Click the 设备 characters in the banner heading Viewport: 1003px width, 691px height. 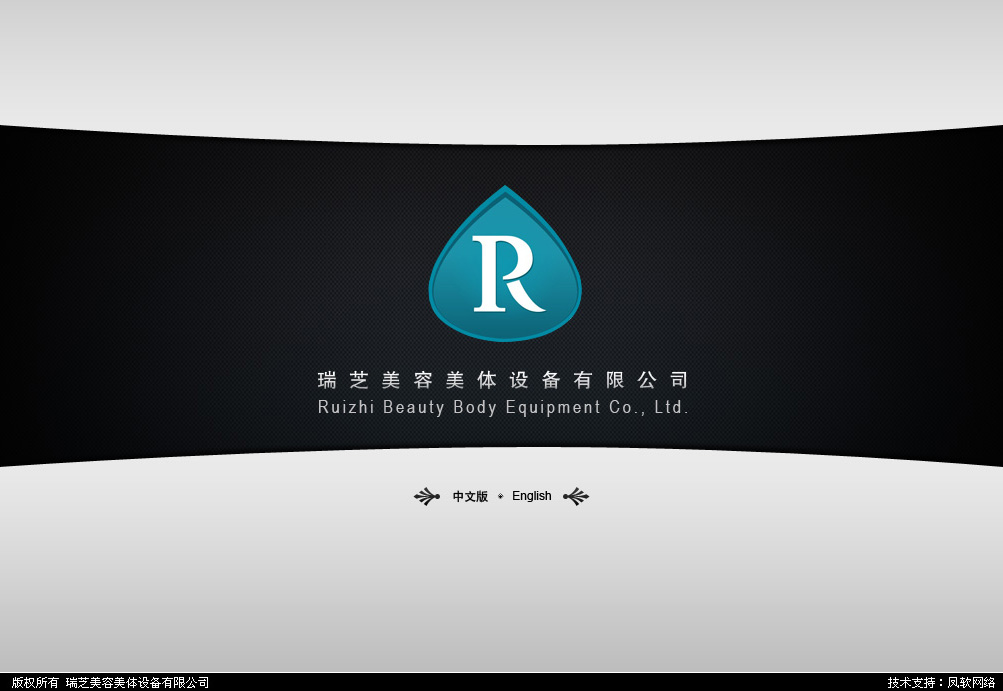coord(535,380)
